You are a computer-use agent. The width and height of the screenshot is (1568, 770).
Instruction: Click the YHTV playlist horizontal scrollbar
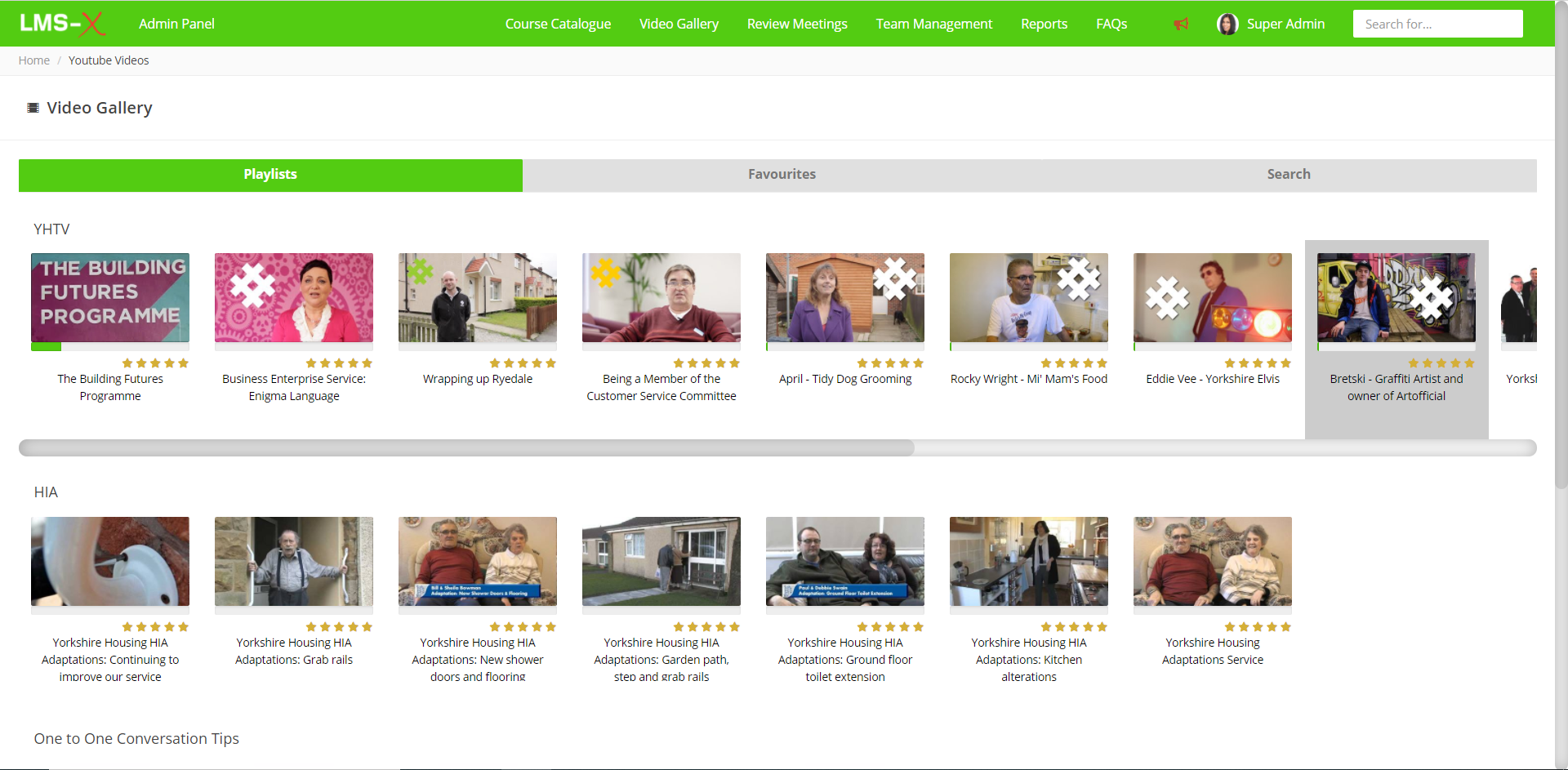click(x=465, y=447)
